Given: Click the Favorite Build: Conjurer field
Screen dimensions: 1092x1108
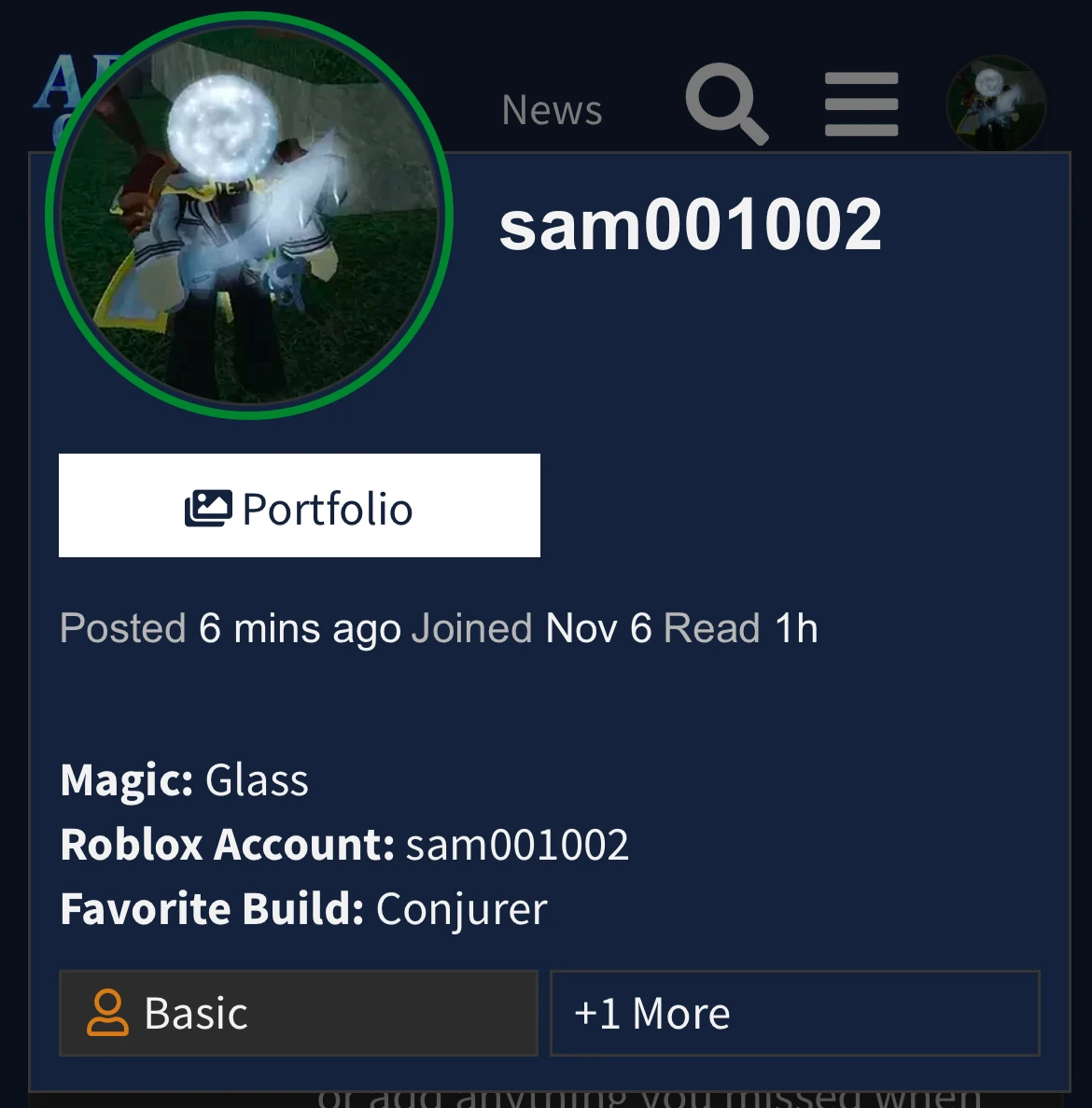Looking at the screenshot, I should tap(303, 909).
